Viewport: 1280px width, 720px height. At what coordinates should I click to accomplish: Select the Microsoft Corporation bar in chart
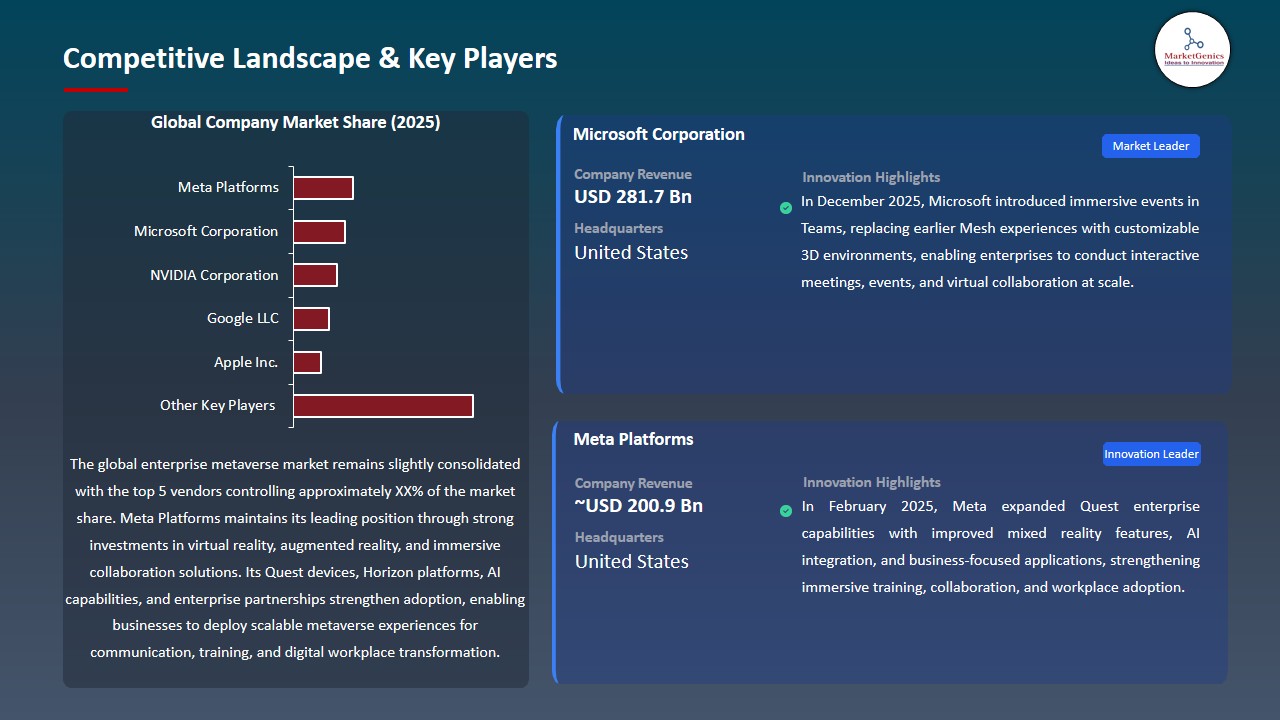pyautogui.click(x=319, y=232)
